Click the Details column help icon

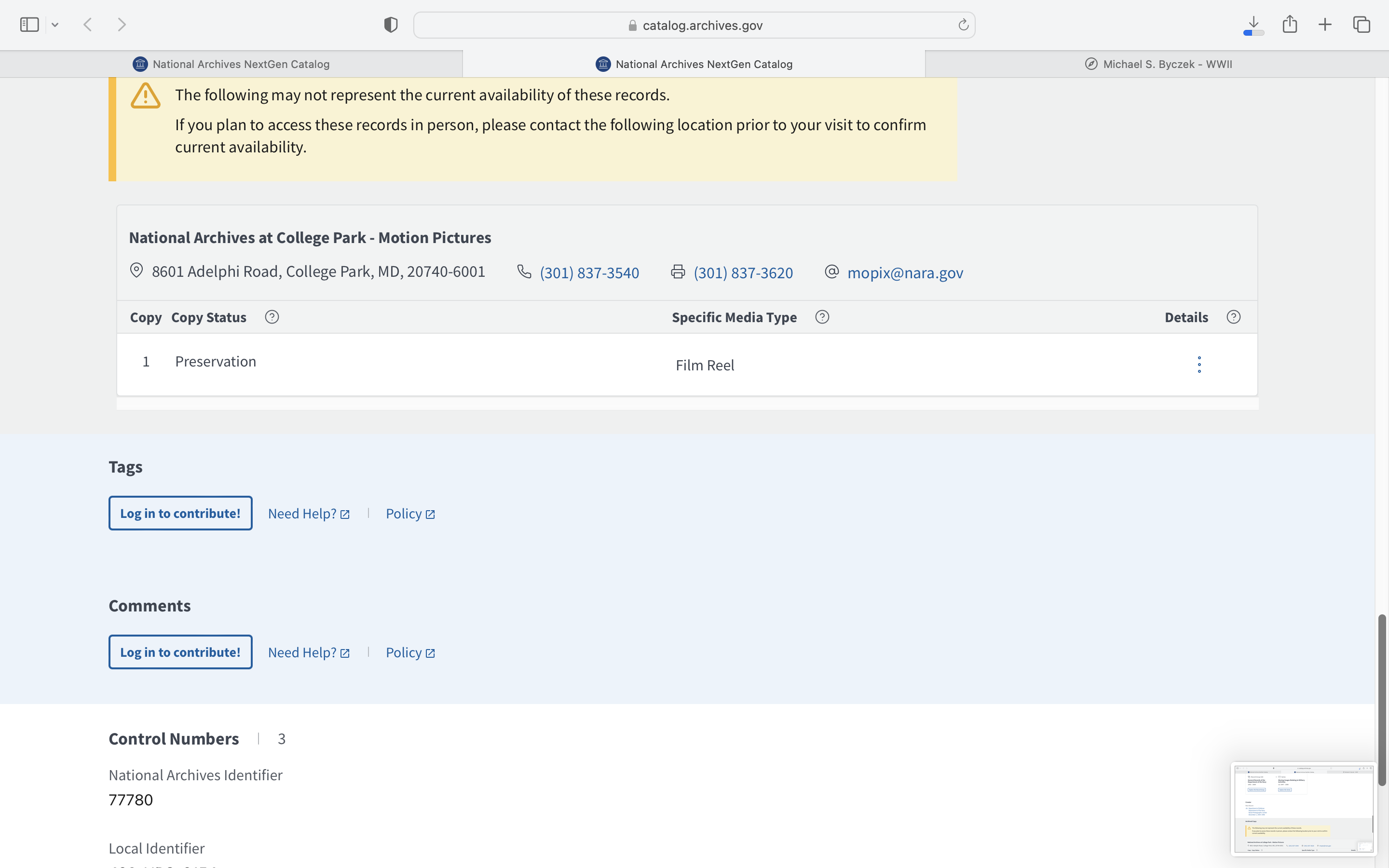tap(1233, 317)
